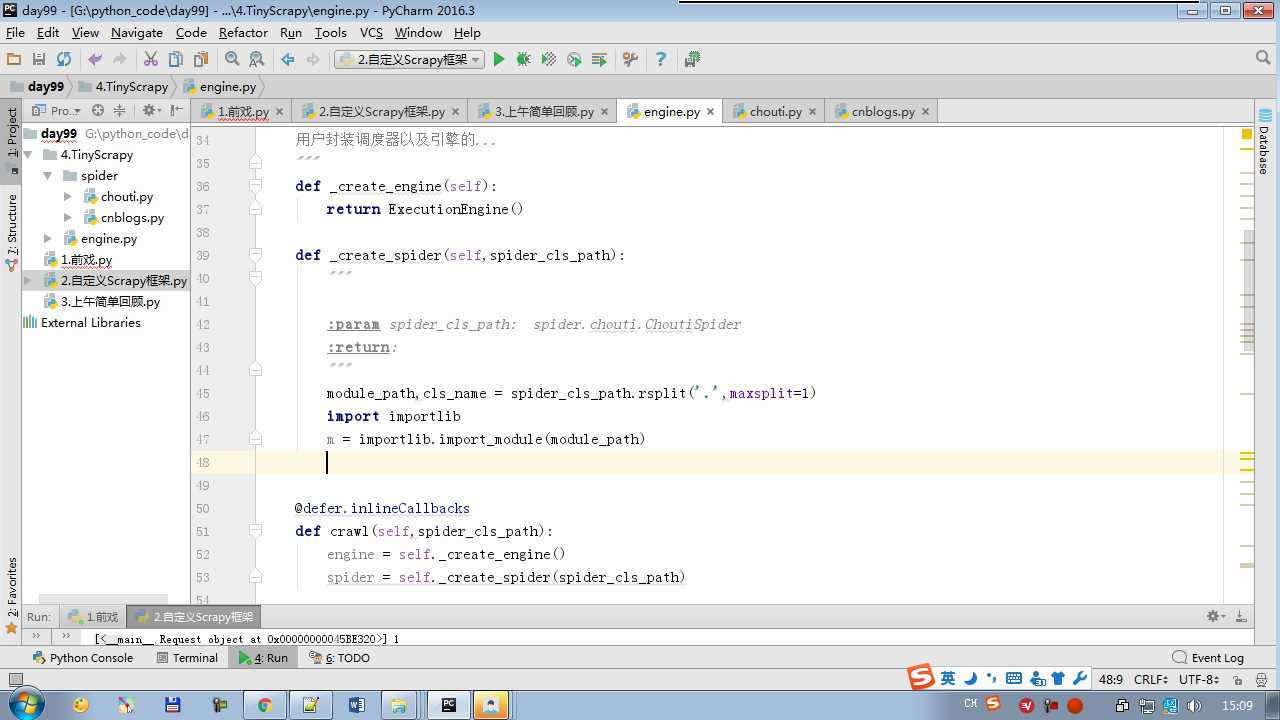This screenshot has height=720, width=1280.
Task: Click the Open folder toolbar icon
Action: point(14,60)
